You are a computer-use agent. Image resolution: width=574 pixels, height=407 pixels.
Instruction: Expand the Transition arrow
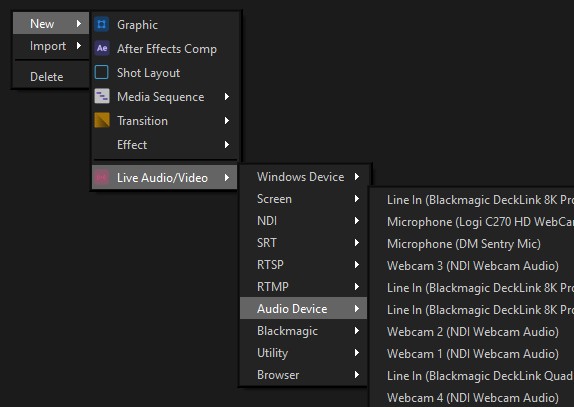coord(227,121)
